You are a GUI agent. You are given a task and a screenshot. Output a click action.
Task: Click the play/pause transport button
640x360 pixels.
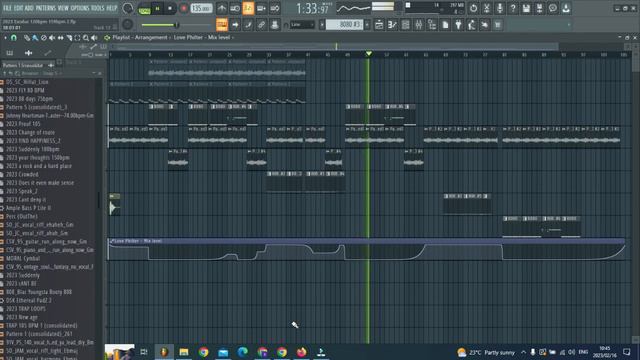point(158,9)
